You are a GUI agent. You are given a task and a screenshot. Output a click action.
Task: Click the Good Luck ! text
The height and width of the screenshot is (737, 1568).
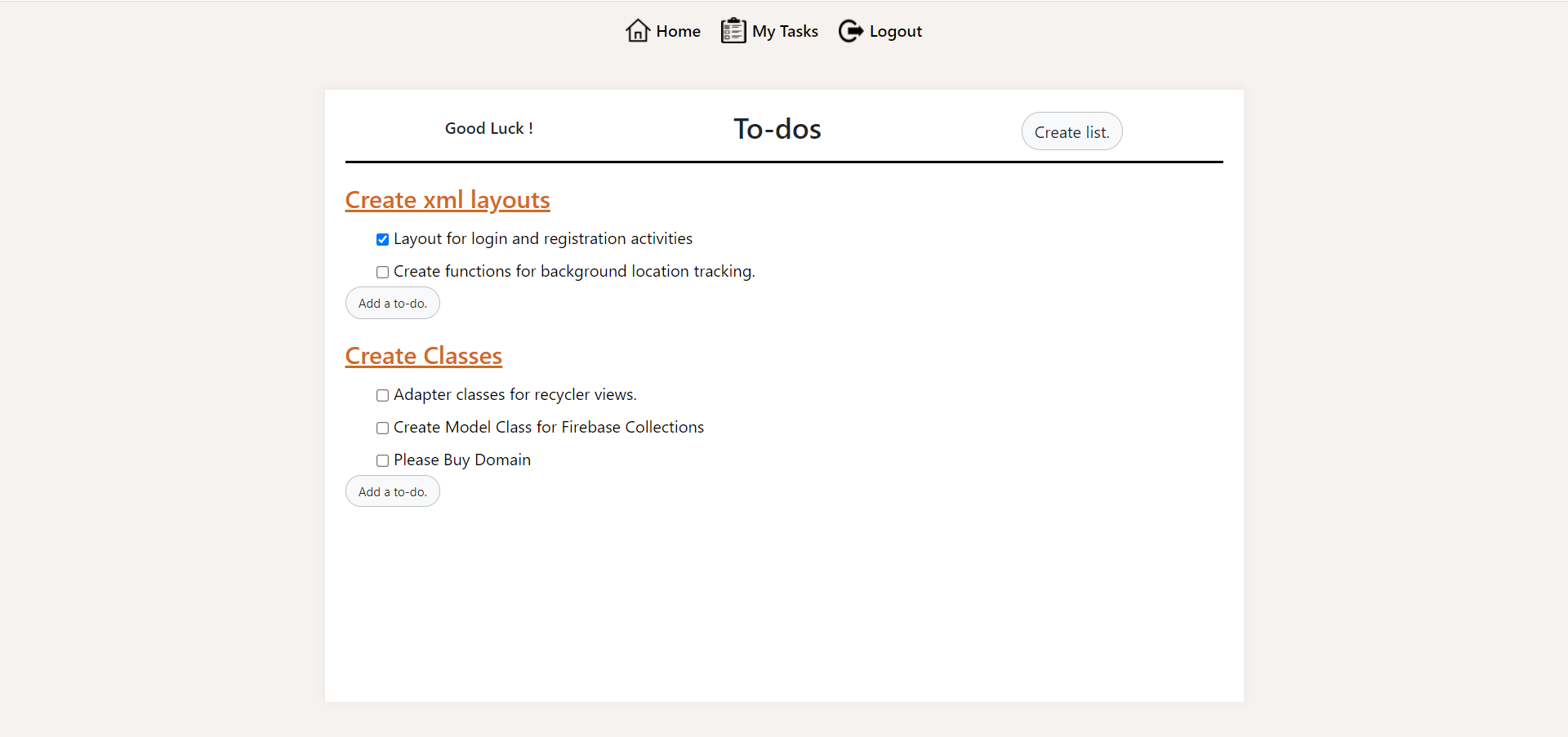(x=489, y=128)
